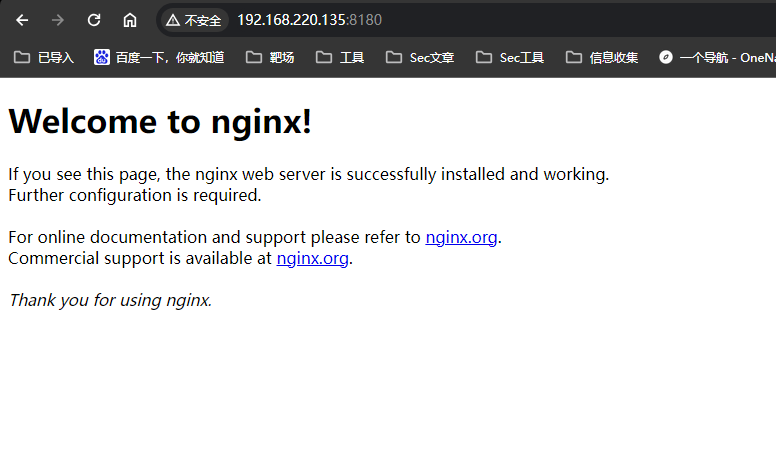
Task: Click the 'Further configuration is required.' text
Action: pyautogui.click(x=135, y=195)
